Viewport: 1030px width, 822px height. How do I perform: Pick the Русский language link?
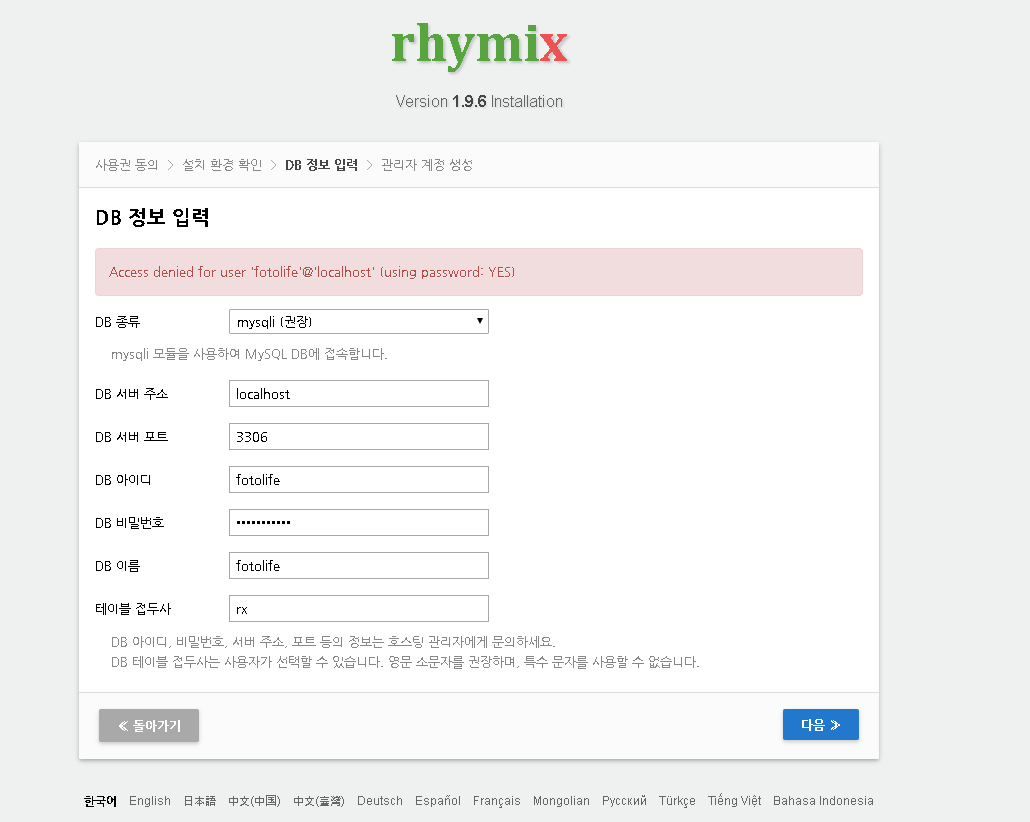tap(624, 801)
